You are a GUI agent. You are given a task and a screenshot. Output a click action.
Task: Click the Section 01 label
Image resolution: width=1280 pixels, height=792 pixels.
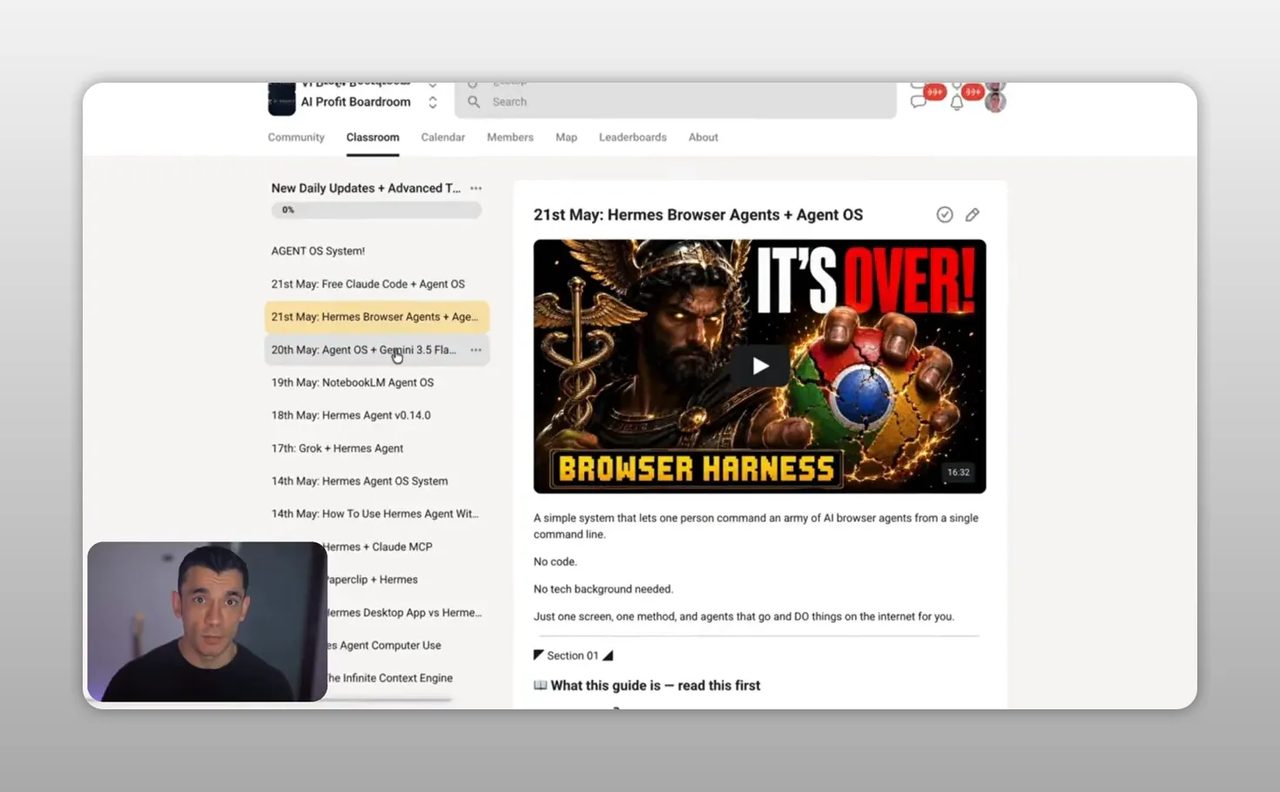[573, 656]
